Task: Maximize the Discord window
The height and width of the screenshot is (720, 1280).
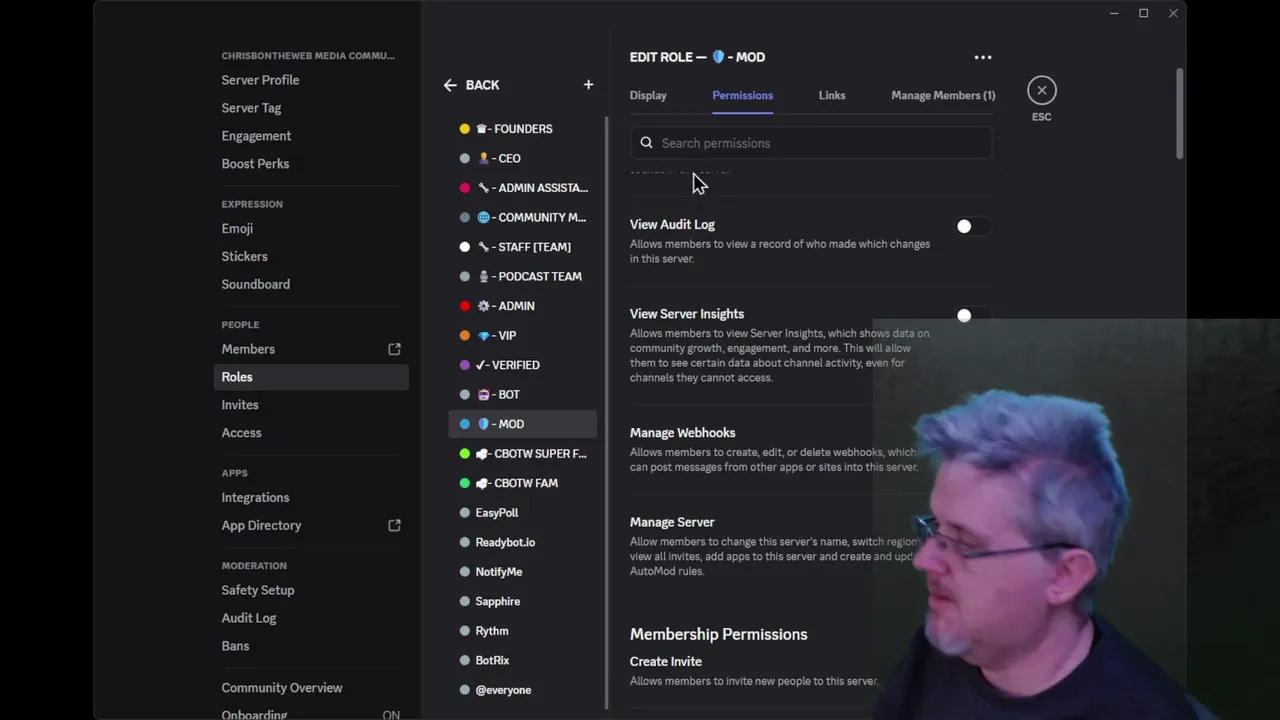Action: (1143, 13)
